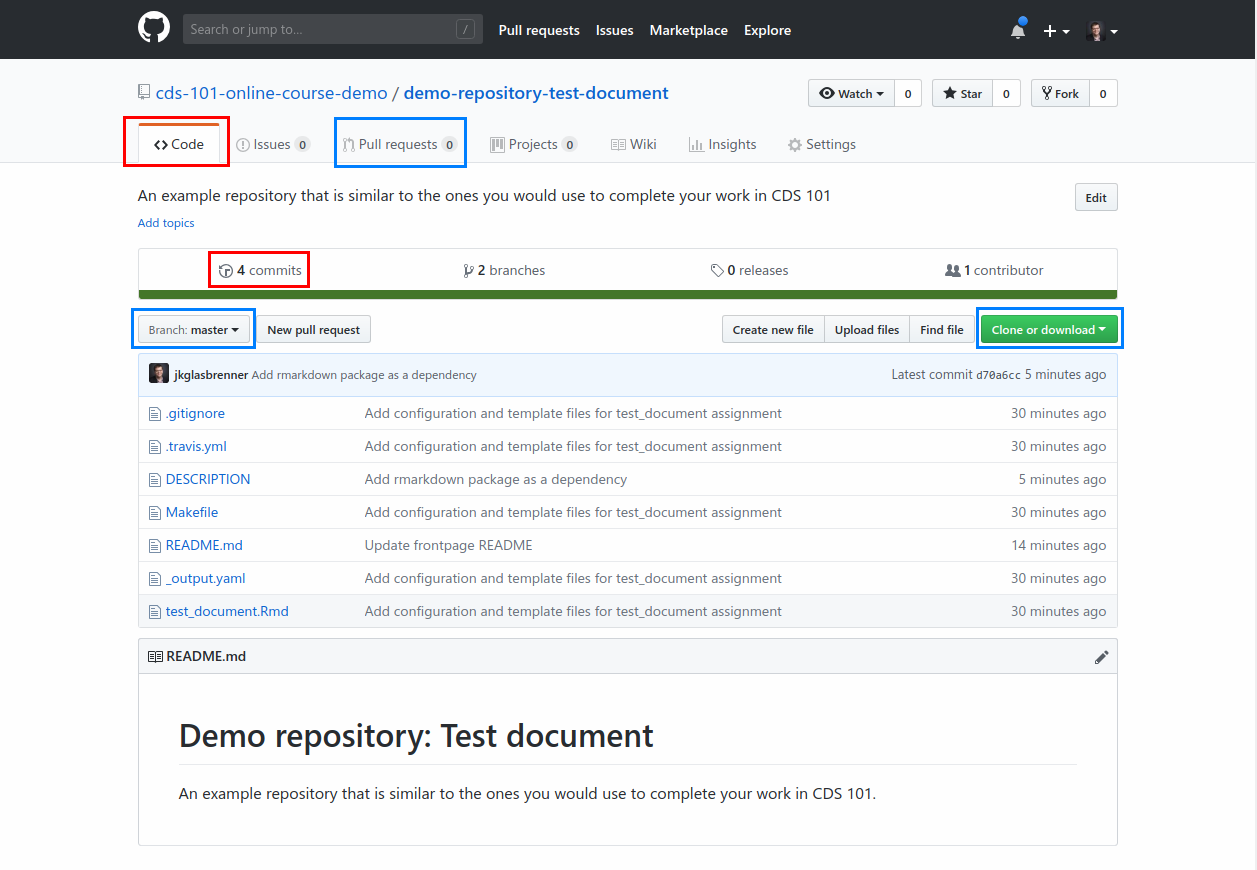Screen dimensions: 1257x870
Task: View the forks count next to Fork
Action: pos(1103,93)
